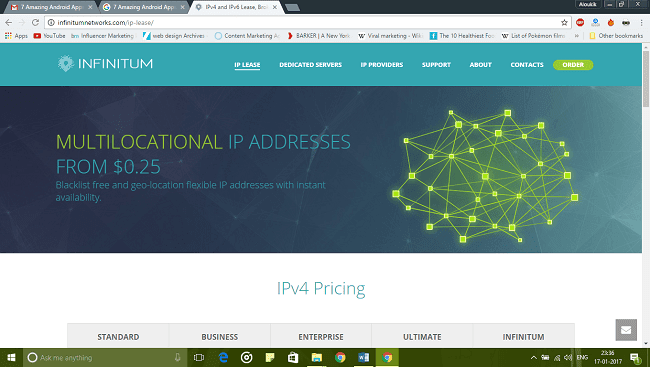The image size is (650, 367).
Task: Select the INFINITUM pricing column
Action: tap(524, 336)
